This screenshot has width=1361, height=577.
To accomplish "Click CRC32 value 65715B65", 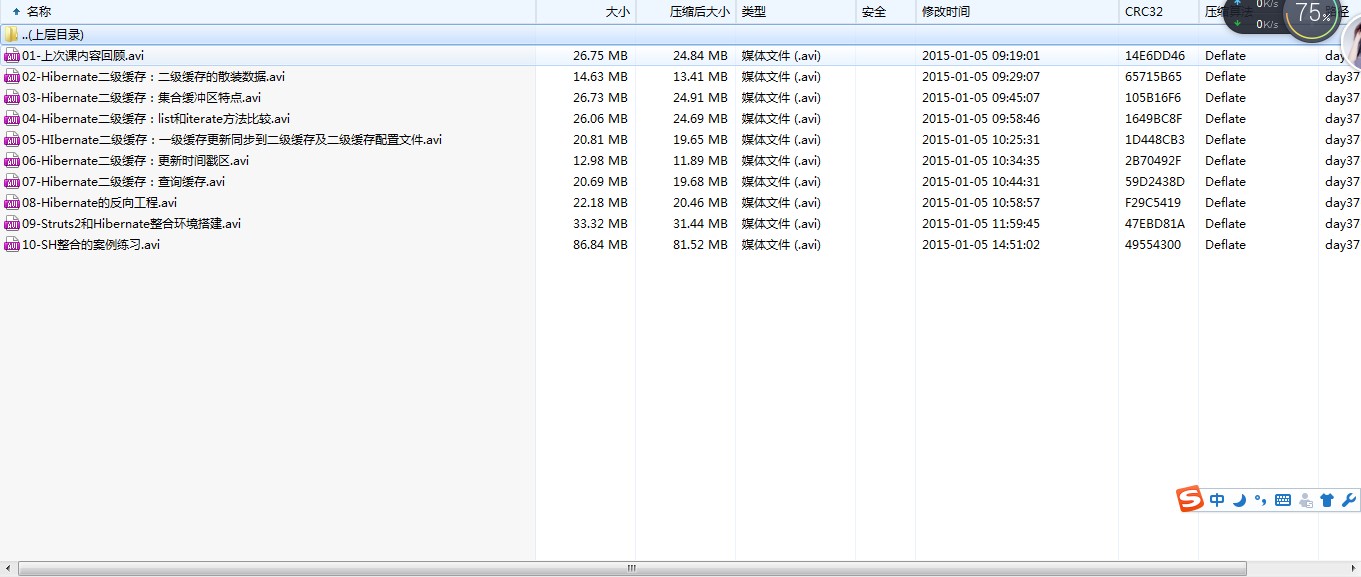I will tap(1153, 77).
